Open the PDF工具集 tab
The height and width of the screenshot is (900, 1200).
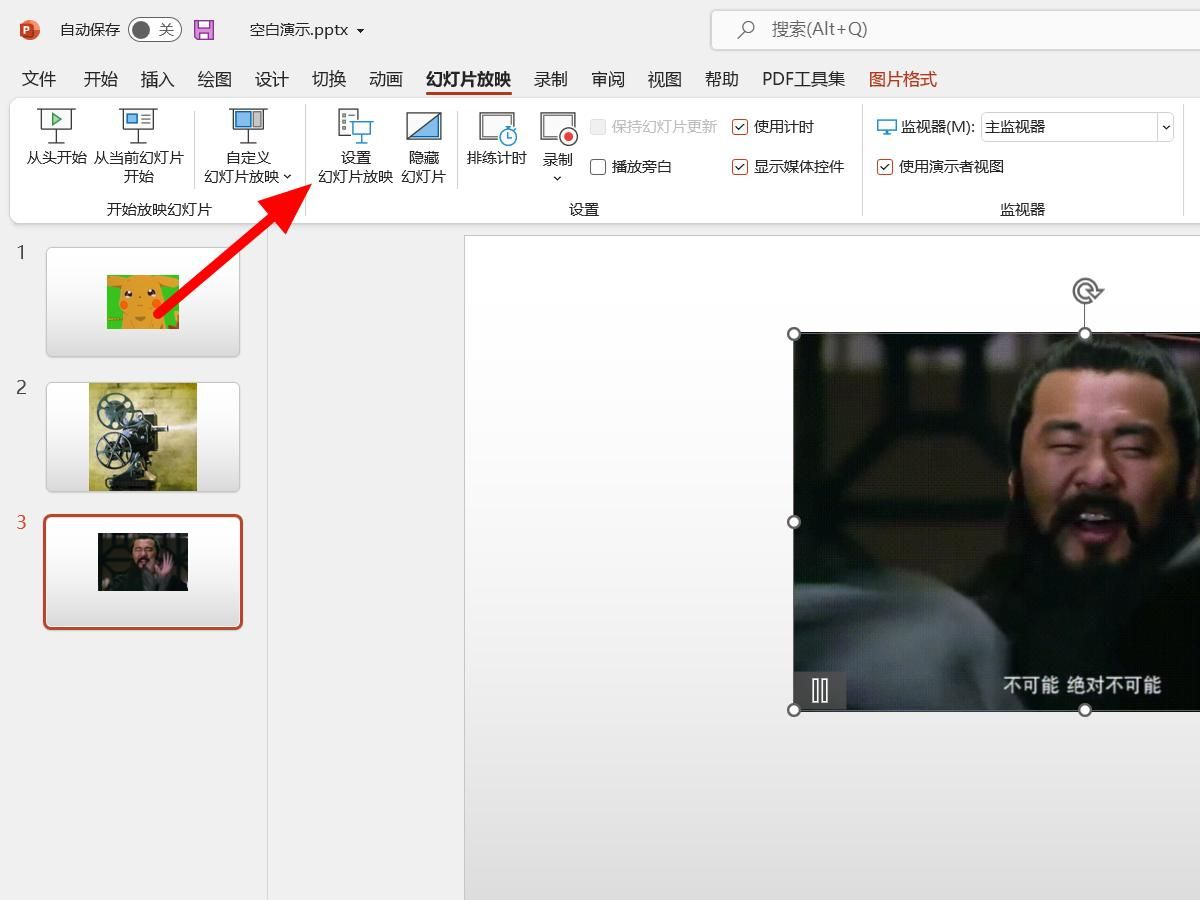(803, 79)
